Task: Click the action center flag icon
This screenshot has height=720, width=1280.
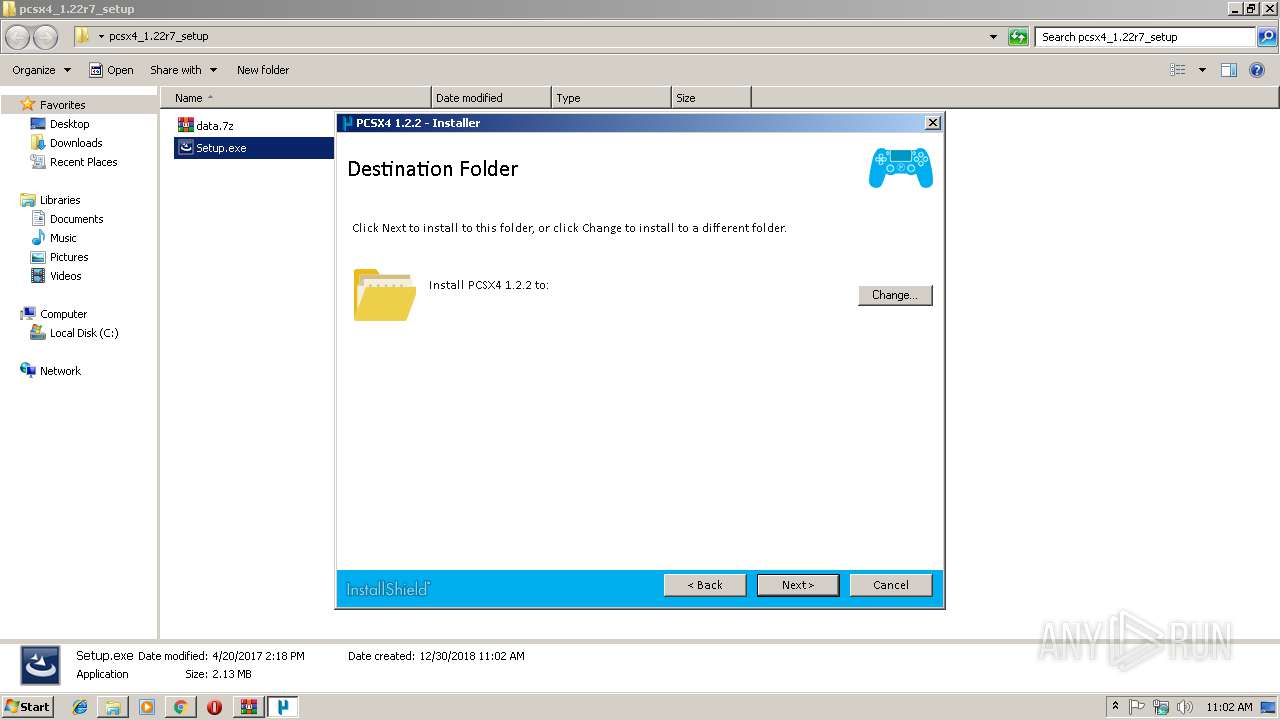Action: pyautogui.click(x=1137, y=707)
